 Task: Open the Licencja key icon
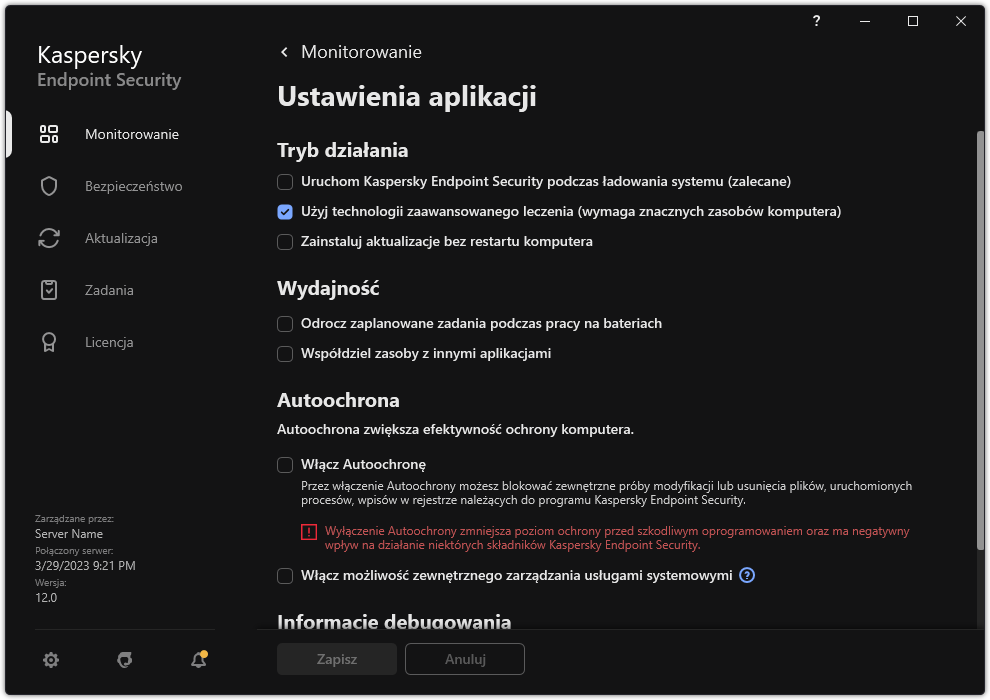coord(49,342)
